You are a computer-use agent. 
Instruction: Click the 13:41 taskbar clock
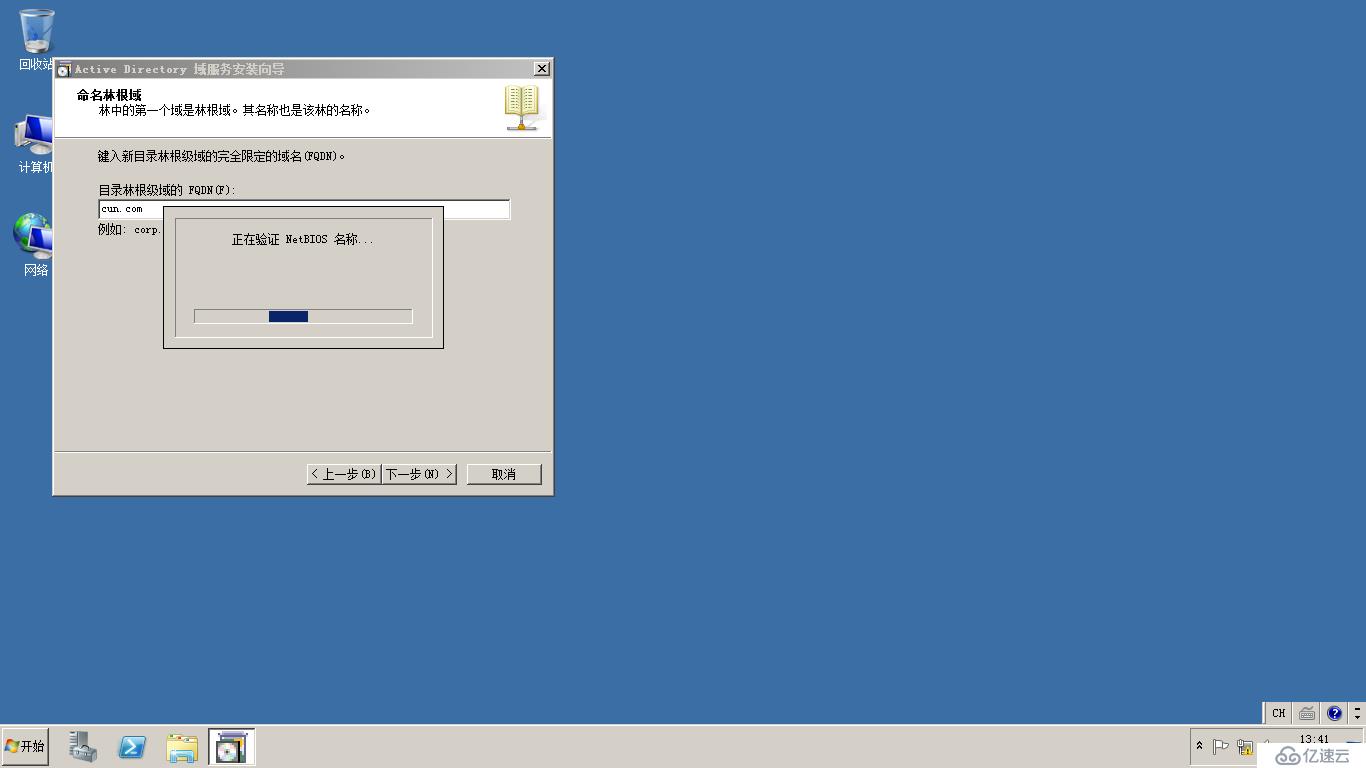pos(1314,740)
